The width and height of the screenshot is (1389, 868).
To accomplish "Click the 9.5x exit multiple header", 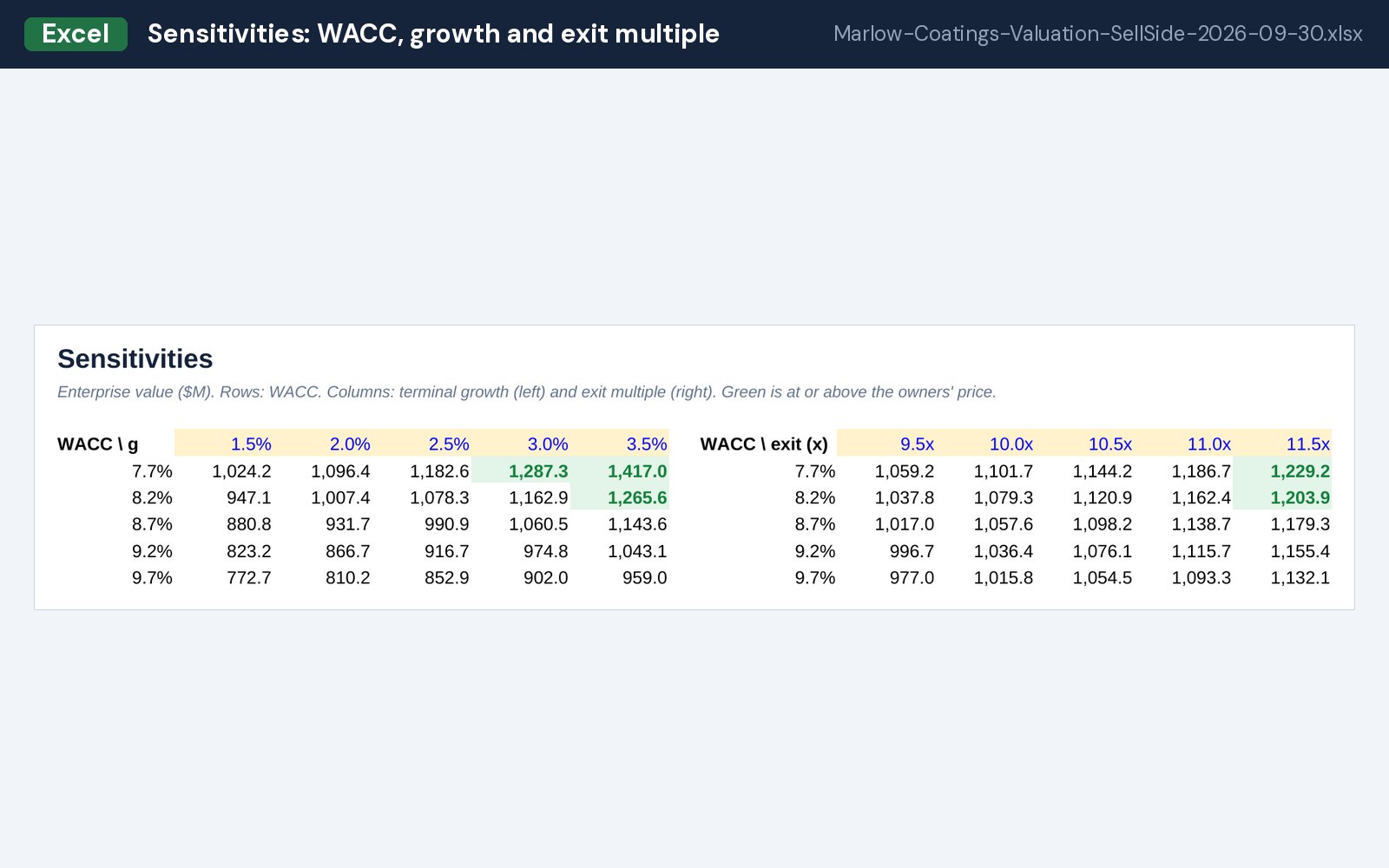I will click(x=917, y=444).
